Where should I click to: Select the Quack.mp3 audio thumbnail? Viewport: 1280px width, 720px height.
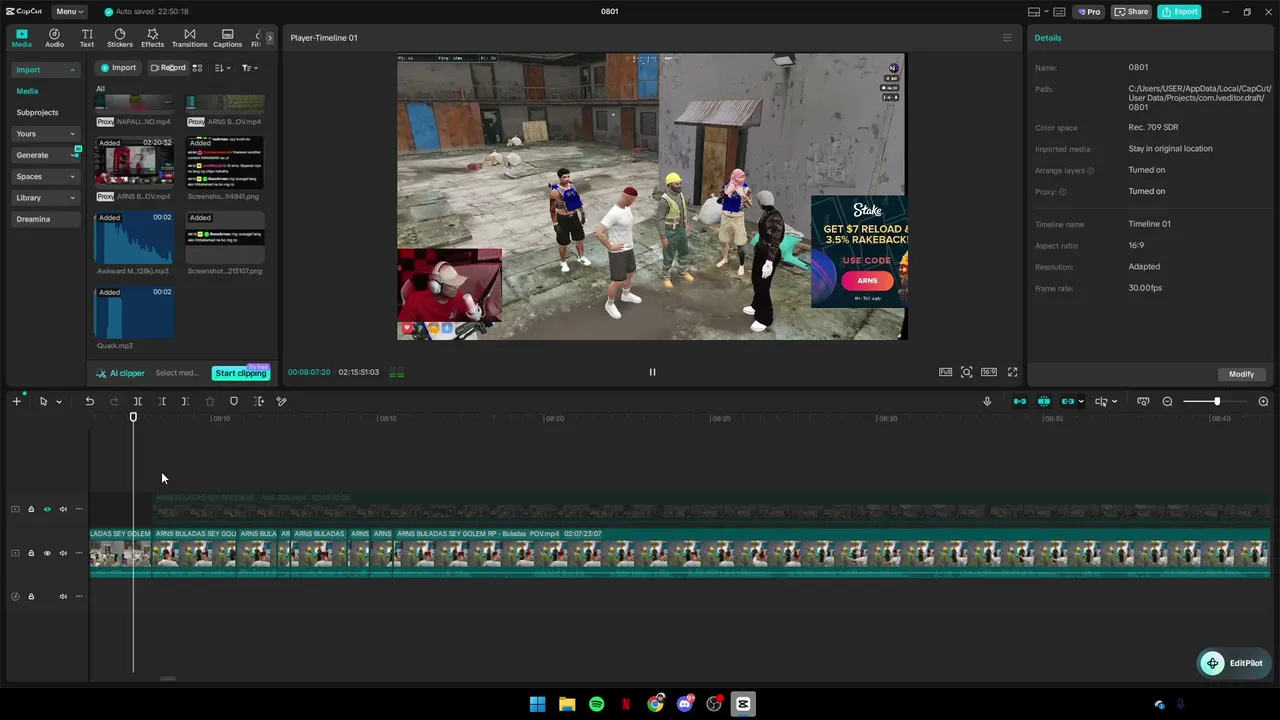tap(134, 312)
